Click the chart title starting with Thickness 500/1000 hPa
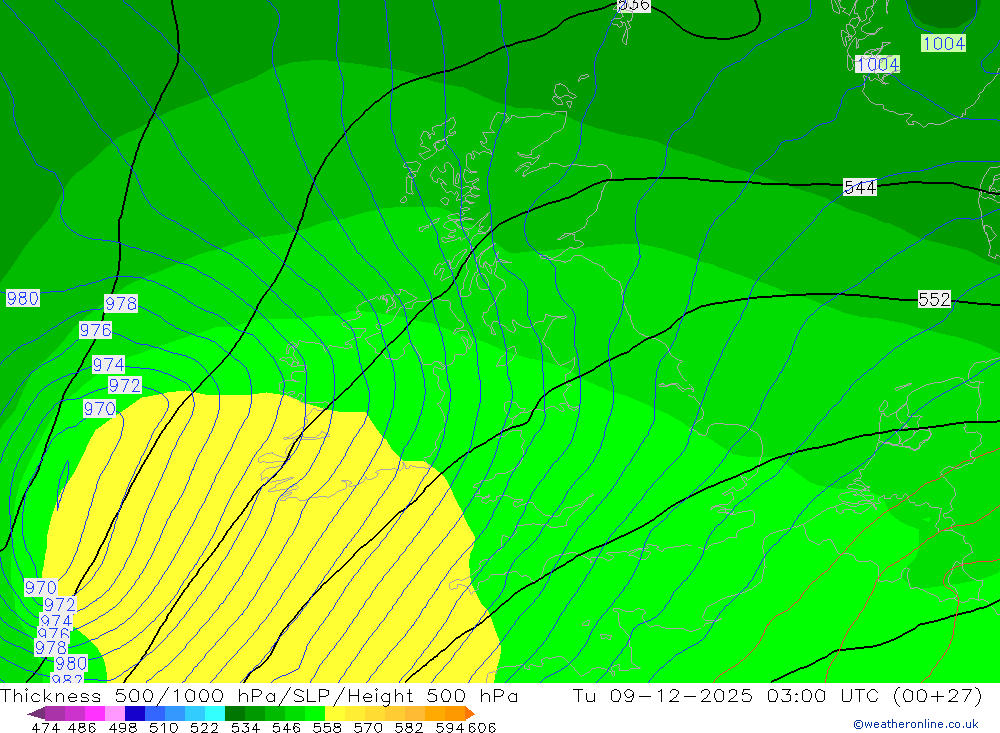 point(259,695)
